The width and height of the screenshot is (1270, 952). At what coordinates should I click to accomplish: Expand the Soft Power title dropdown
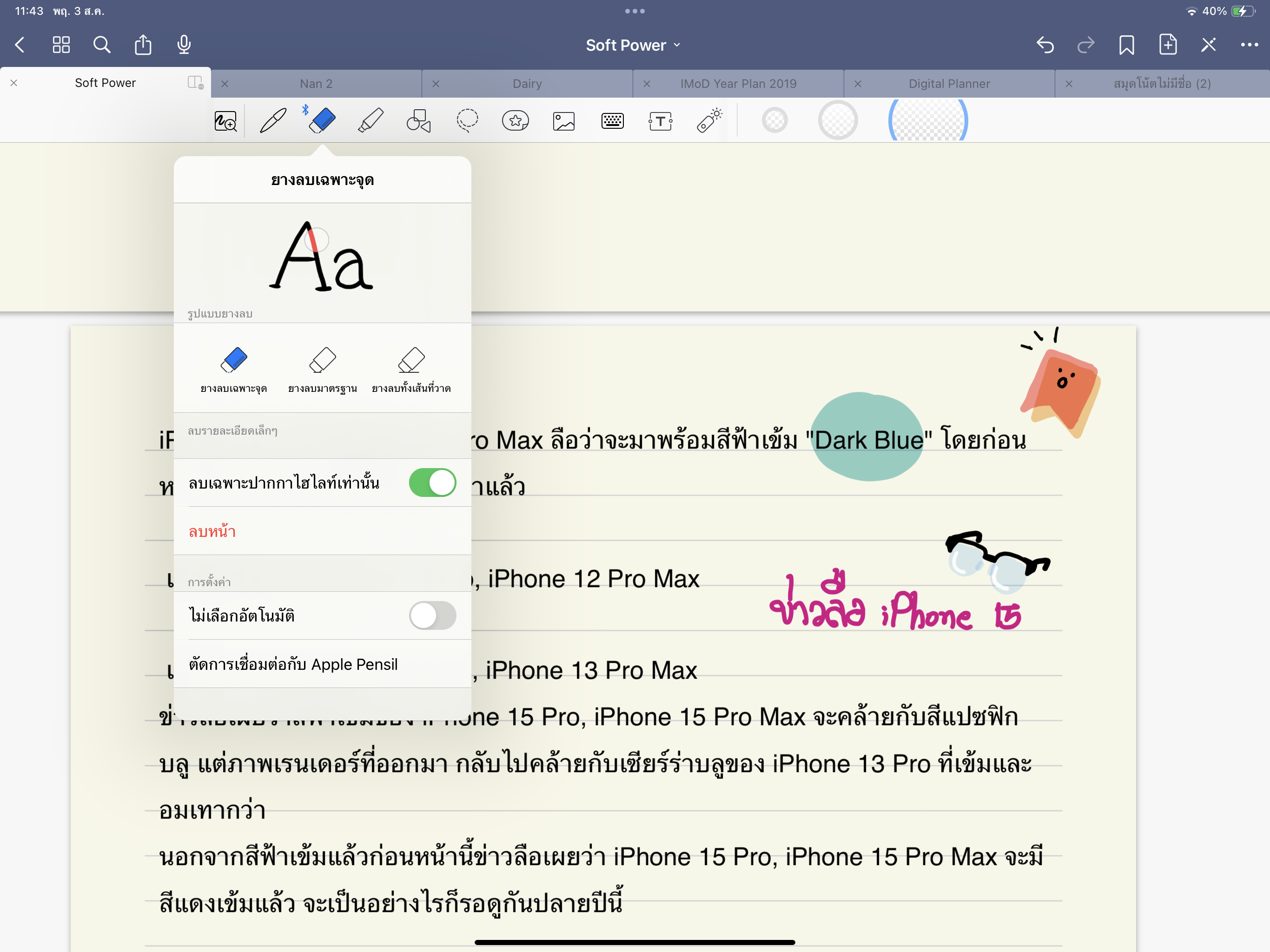point(633,45)
